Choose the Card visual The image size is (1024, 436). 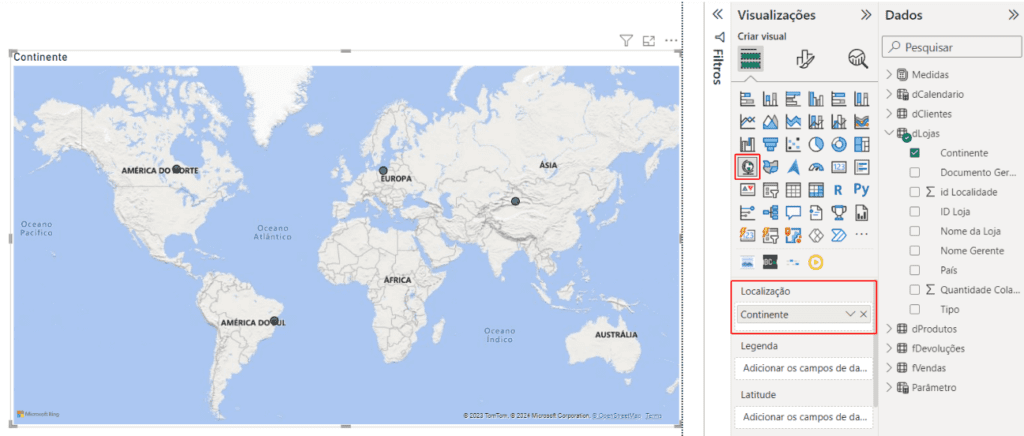839,167
